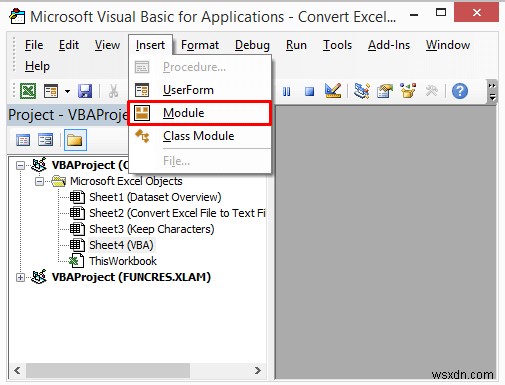Click the UserForm menu item icon
Image resolution: width=505 pixels, height=385 pixels.
pos(142,90)
